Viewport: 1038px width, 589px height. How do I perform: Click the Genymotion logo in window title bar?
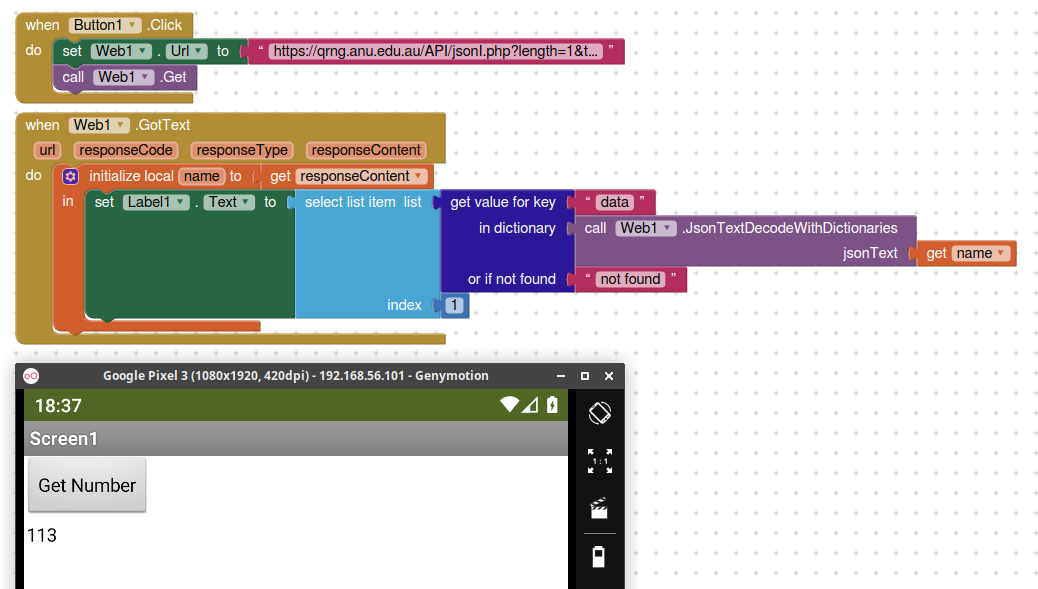(x=31, y=376)
